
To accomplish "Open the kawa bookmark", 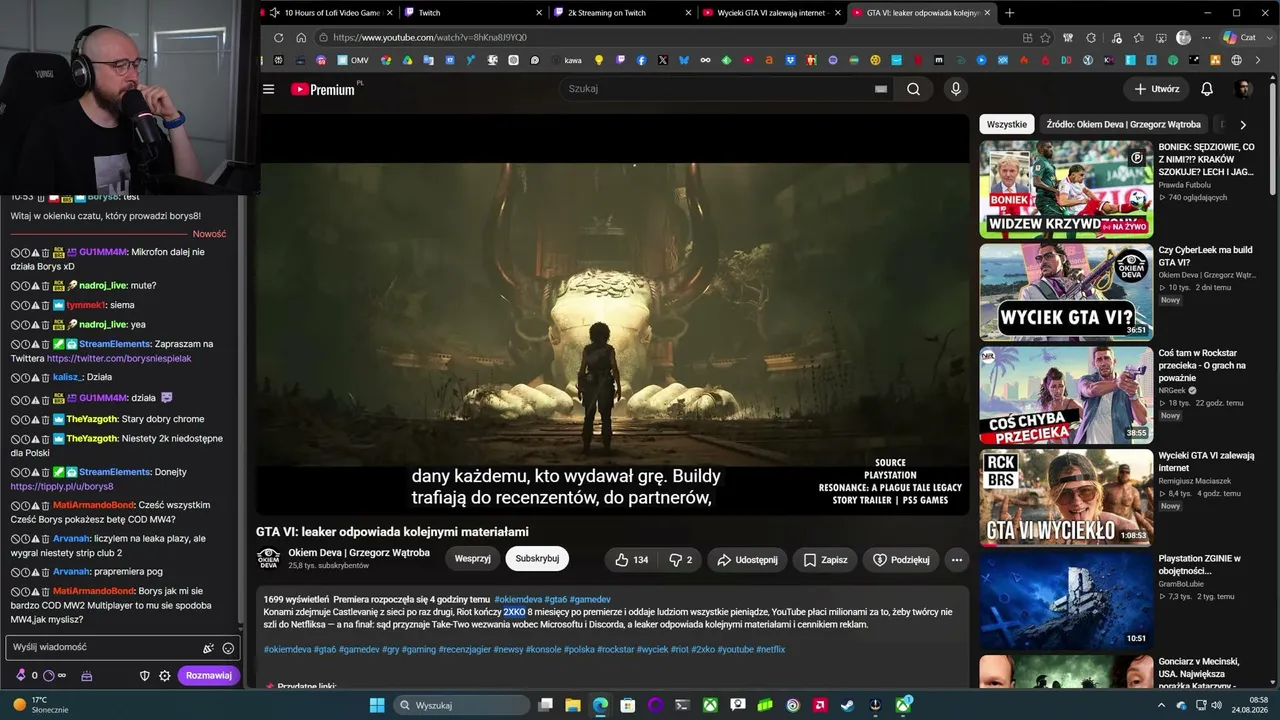I will click(566, 61).
